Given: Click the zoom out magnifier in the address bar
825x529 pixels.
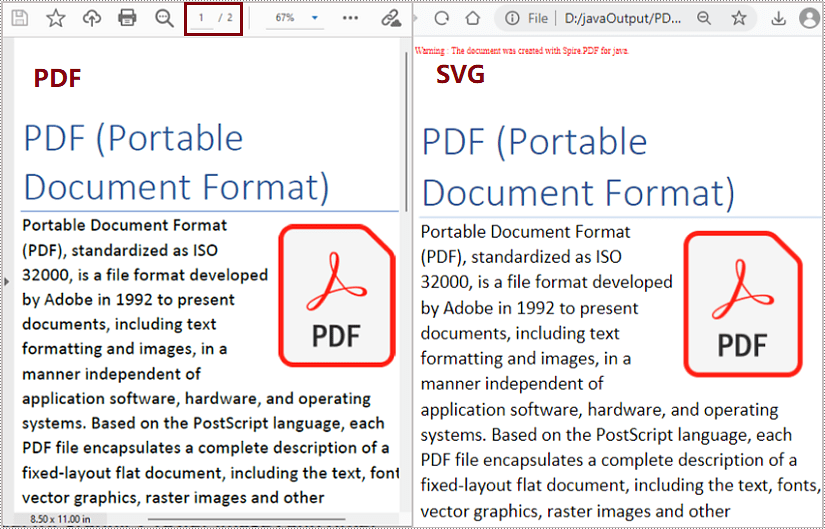Looking at the screenshot, I should [704, 18].
